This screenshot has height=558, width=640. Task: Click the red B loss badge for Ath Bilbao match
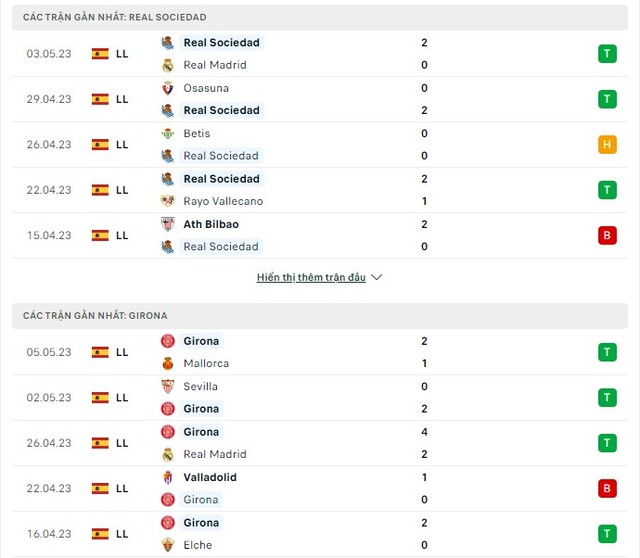[x=607, y=236]
